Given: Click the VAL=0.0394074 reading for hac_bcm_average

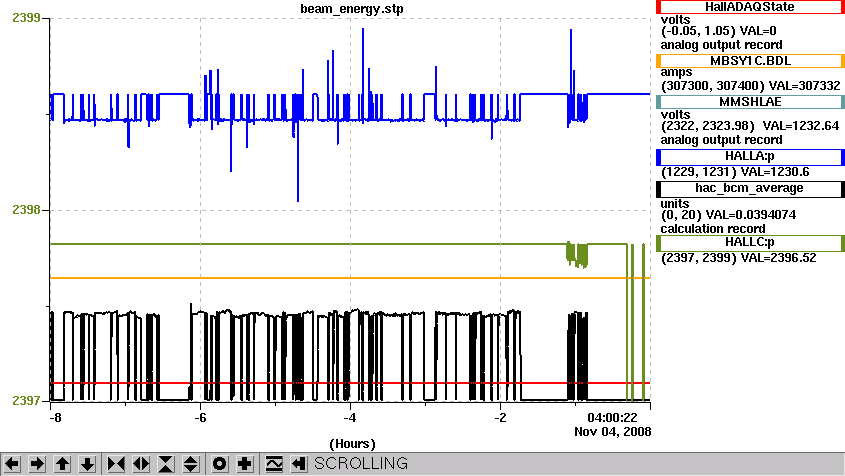Looking at the screenshot, I should [x=751, y=215].
